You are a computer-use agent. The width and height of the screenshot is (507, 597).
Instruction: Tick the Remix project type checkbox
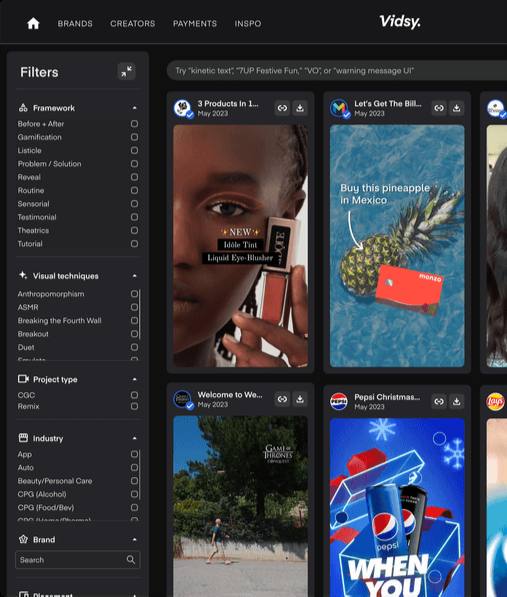point(134,406)
